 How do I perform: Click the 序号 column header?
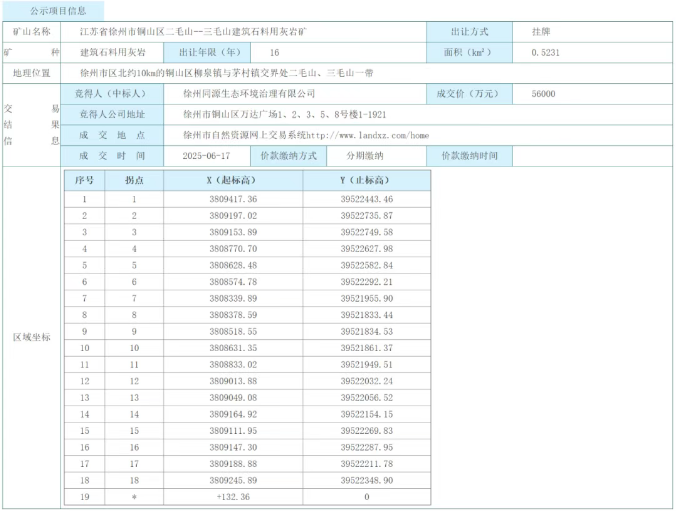(x=84, y=180)
